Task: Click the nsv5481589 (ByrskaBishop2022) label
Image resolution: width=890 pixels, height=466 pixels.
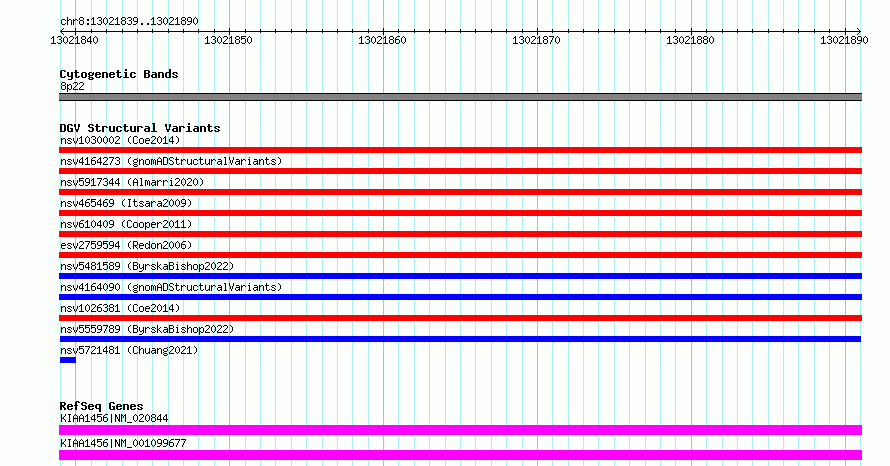Action: pos(147,266)
